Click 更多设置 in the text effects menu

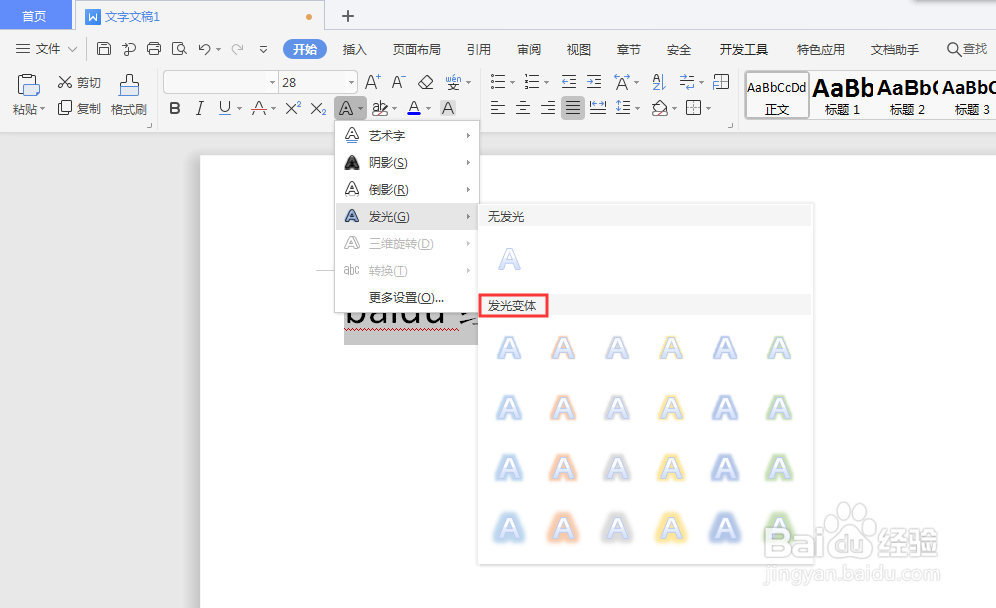click(405, 298)
